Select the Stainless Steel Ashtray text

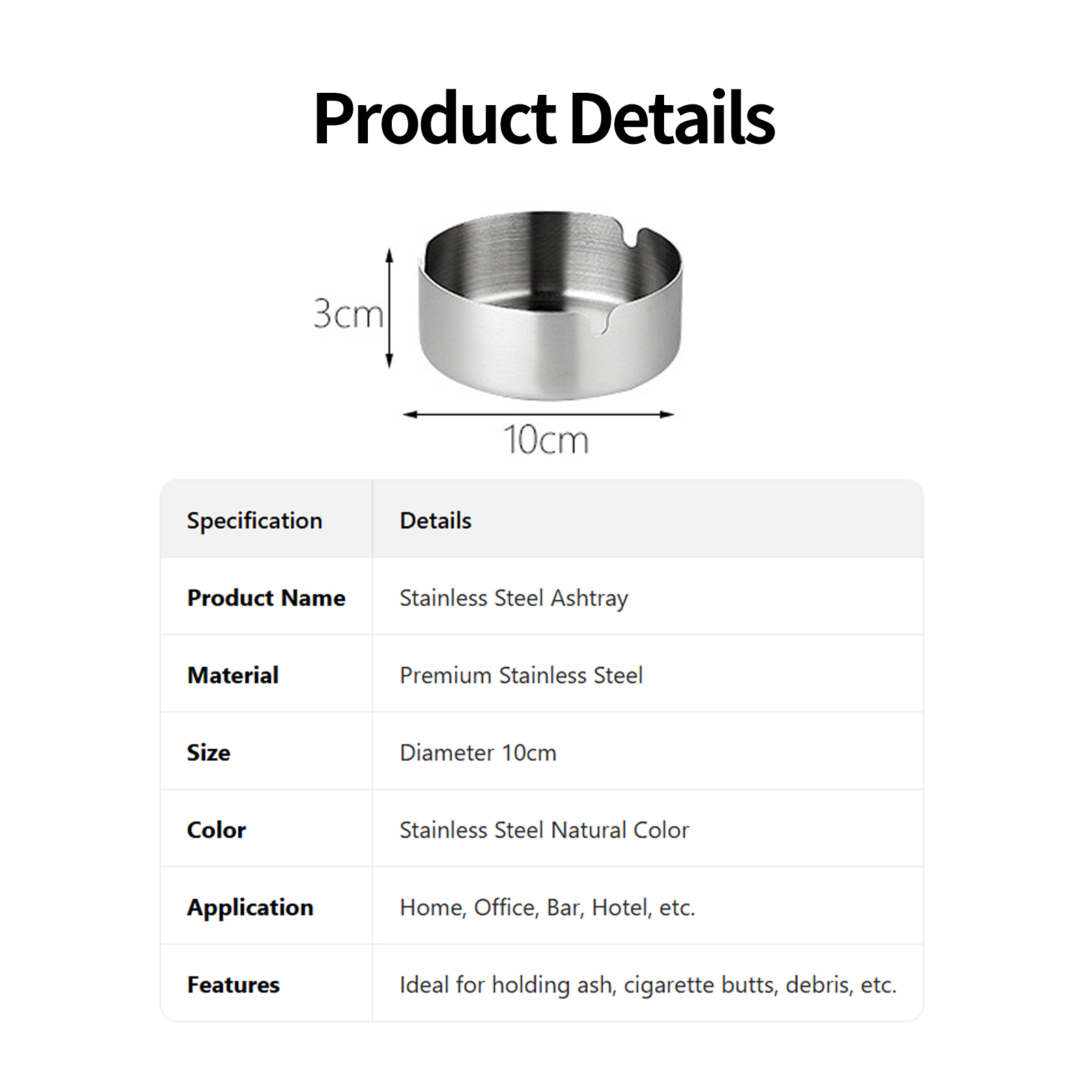513,598
